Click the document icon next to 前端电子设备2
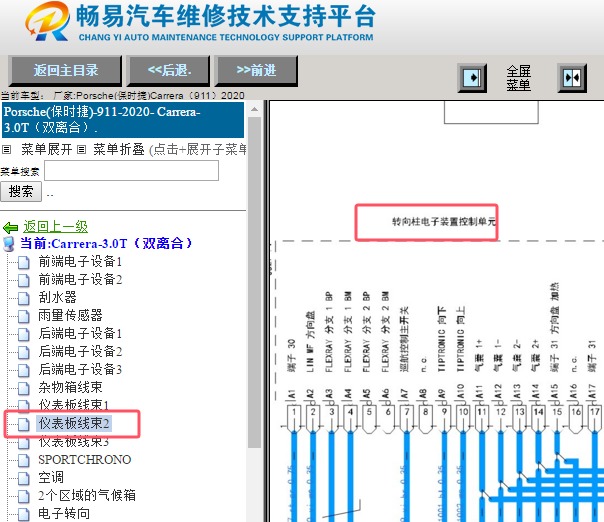The height and width of the screenshot is (522, 604). (23, 280)
